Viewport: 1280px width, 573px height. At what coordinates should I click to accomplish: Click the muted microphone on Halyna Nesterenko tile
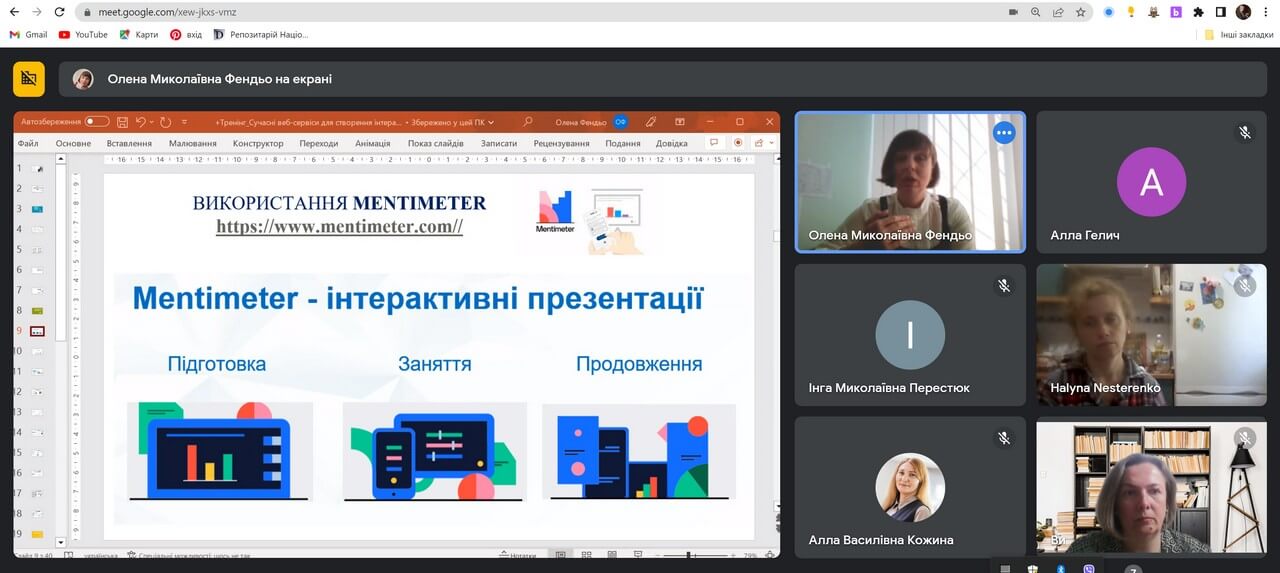coord(1245,286)
